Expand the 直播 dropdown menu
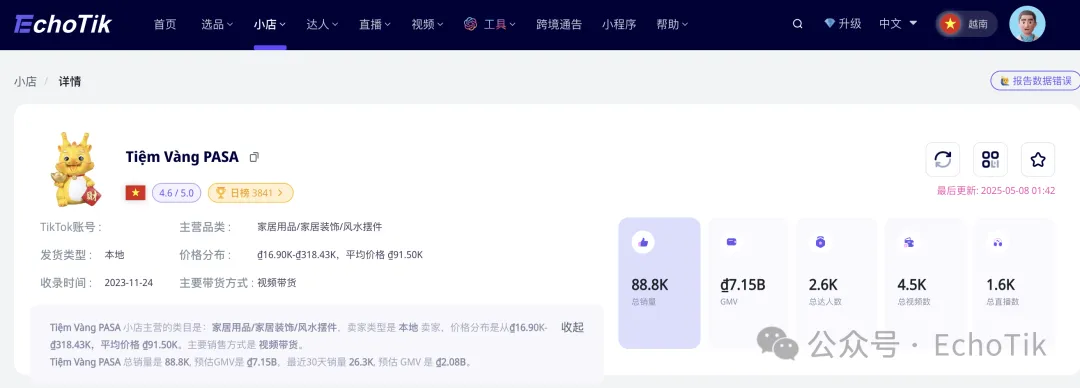The image size is (1080, 388). [x=375, y=24]
